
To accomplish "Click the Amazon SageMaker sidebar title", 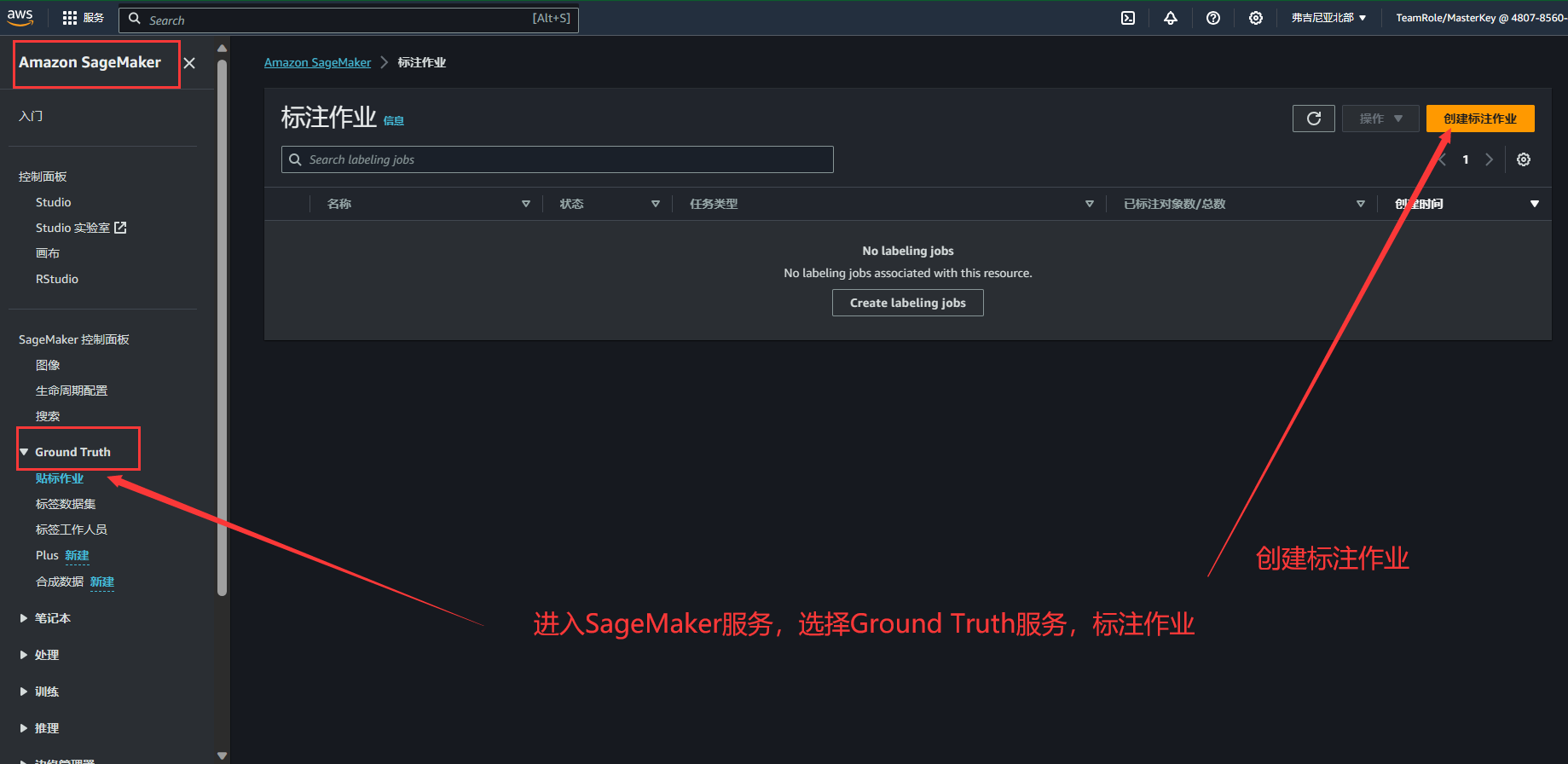I will [x=90, y=62].
